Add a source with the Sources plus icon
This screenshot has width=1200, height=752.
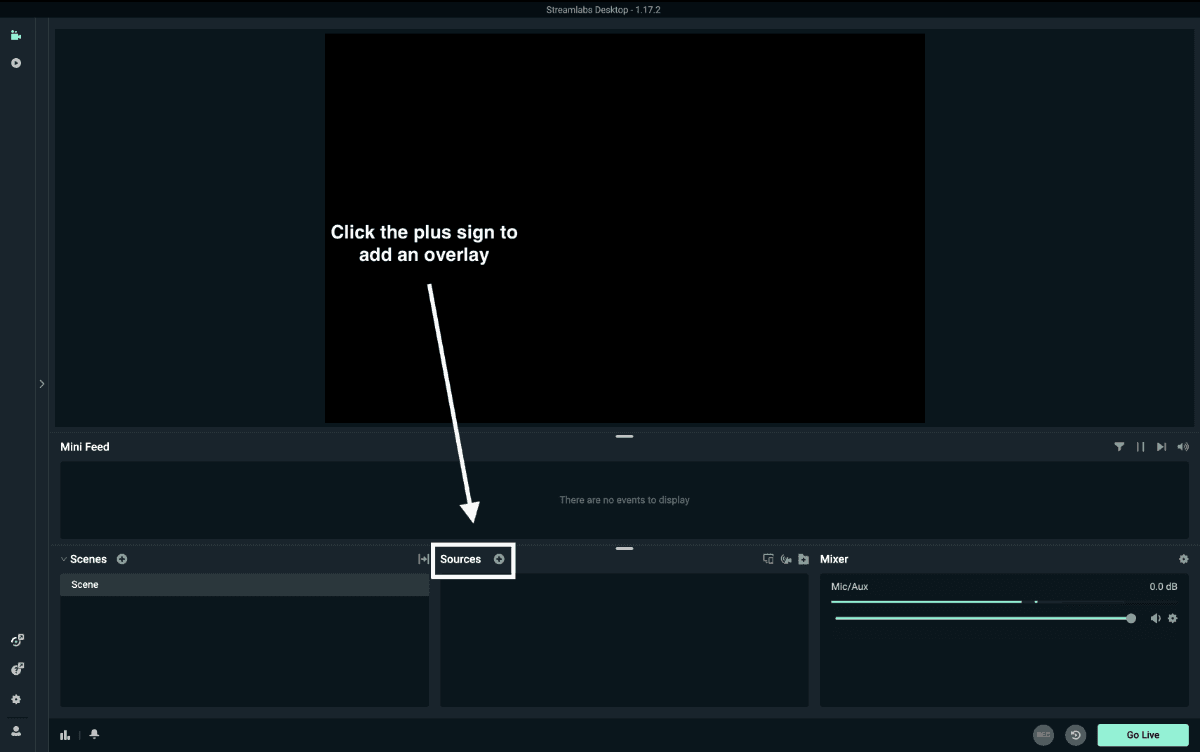(x=499, y=559)
